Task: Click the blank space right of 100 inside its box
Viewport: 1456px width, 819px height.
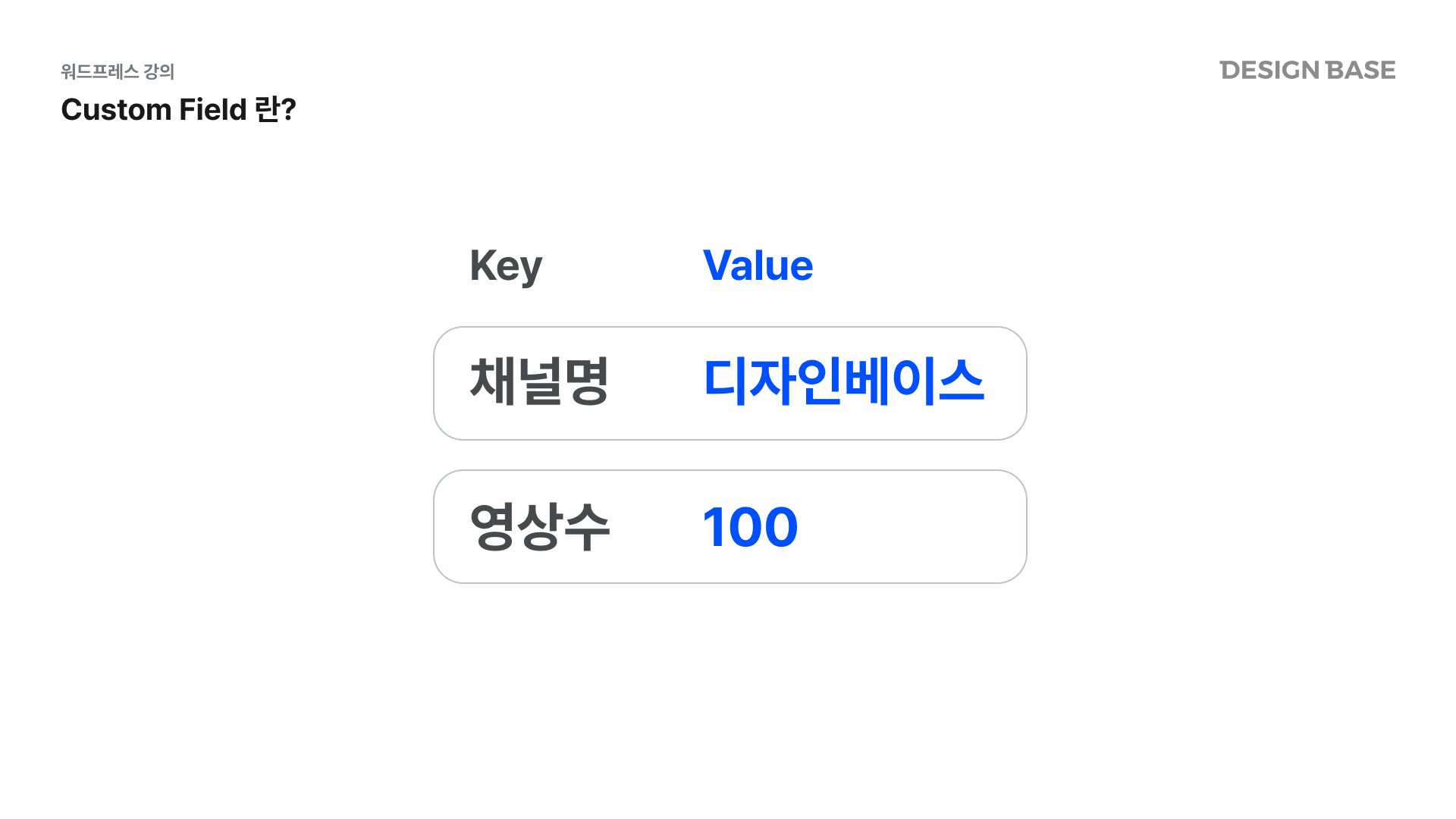Action: pyautogui.click(x=910, y=527)
